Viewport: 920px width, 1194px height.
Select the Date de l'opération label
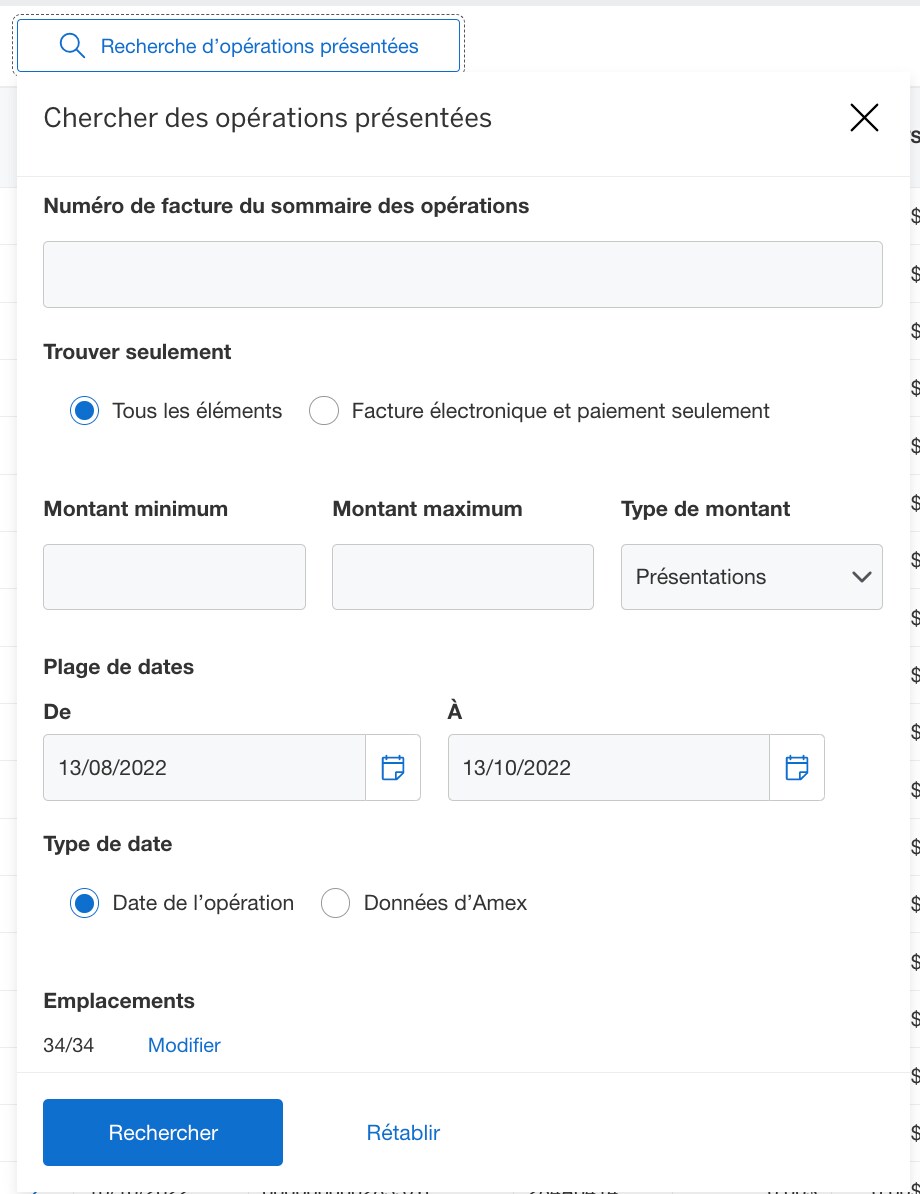pos(204,902)
